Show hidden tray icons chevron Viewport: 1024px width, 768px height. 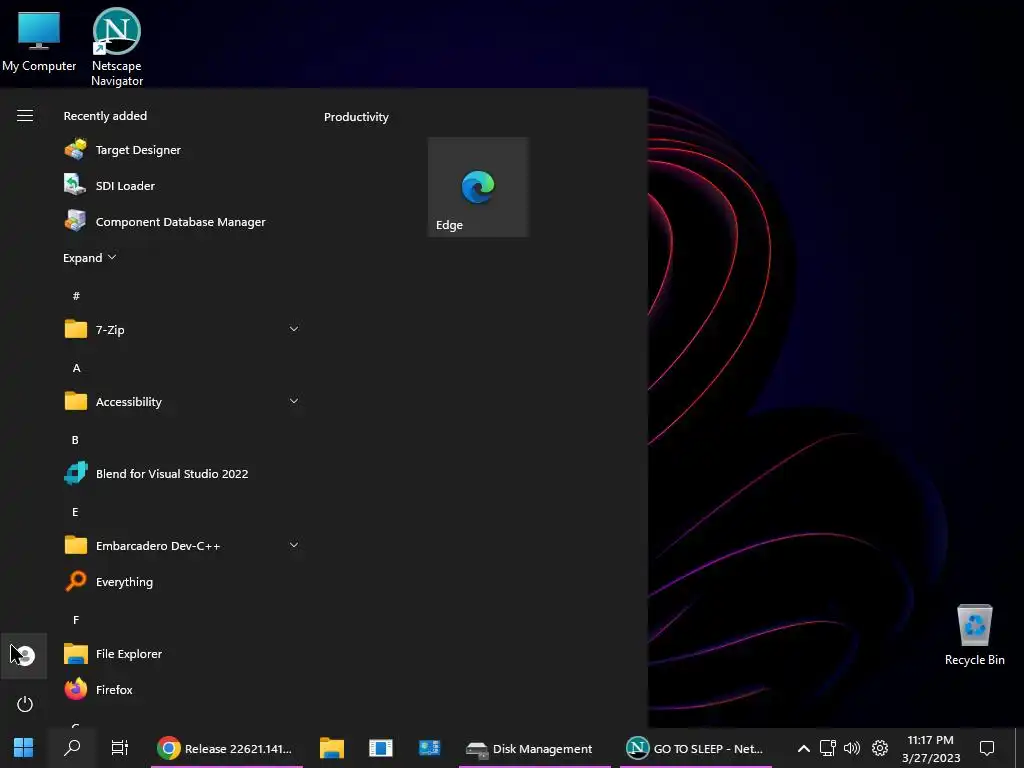[x=804, y=748]
